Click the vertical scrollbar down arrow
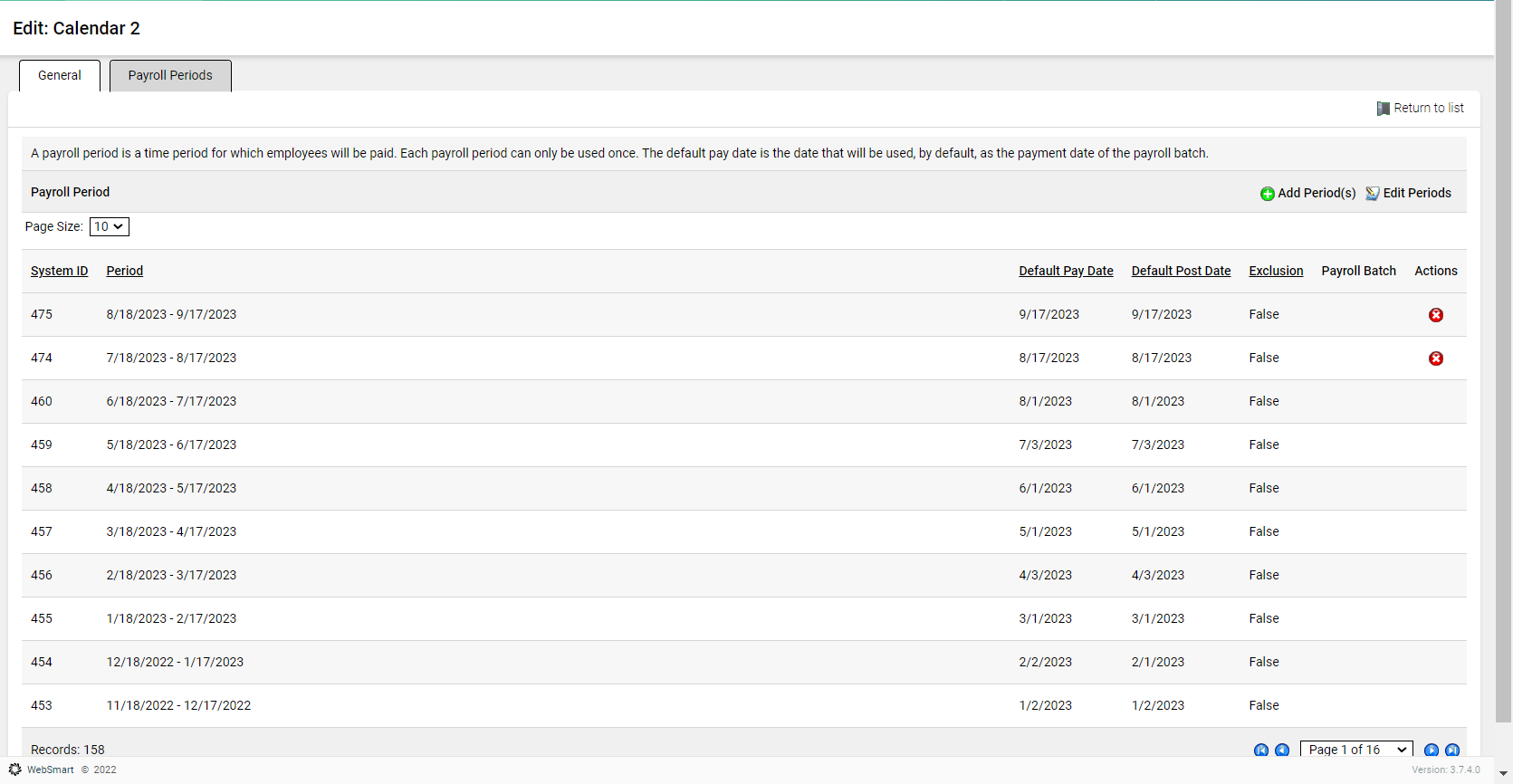 click(1503, 774)
